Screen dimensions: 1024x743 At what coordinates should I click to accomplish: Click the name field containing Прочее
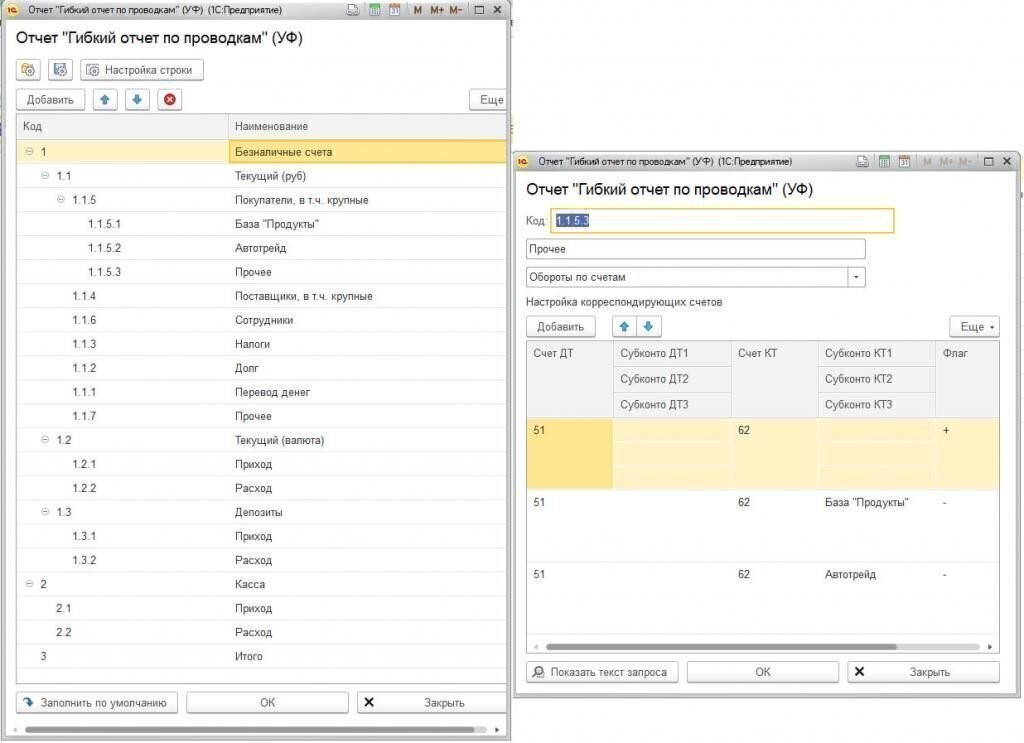pyautogui.click(x=696, y=249)
